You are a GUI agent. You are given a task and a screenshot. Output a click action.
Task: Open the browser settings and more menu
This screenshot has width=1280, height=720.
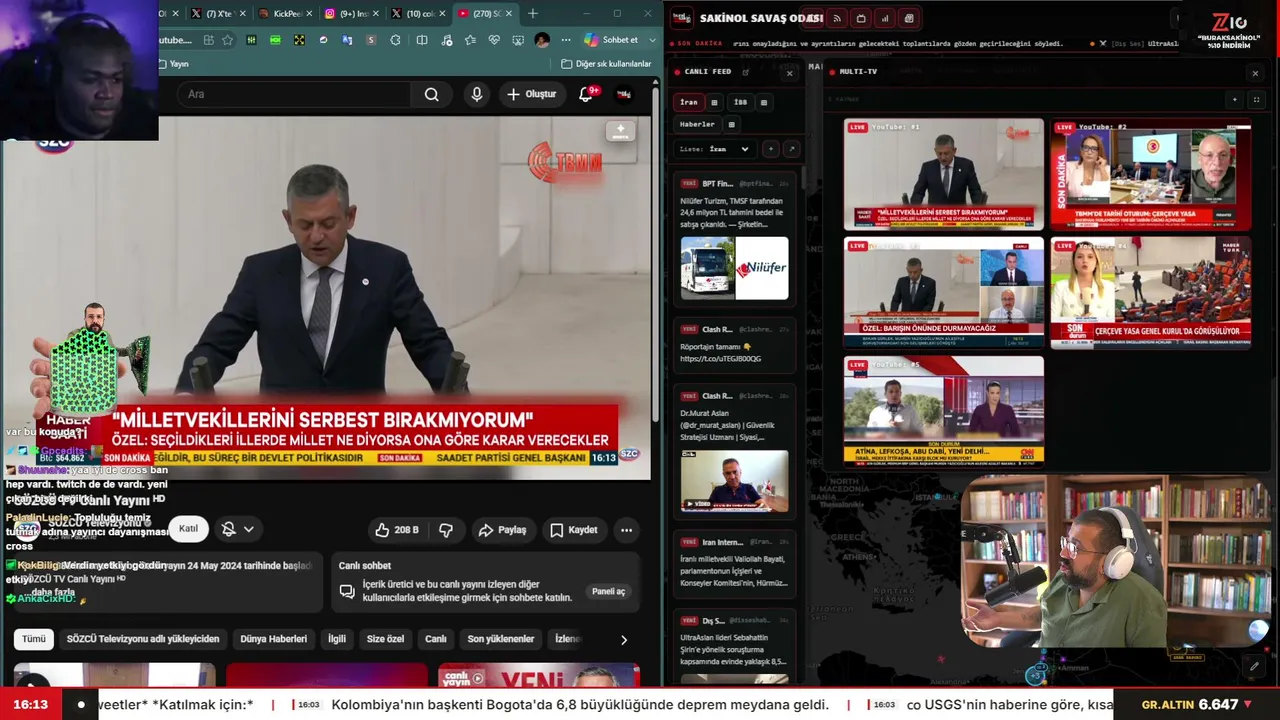tap(565, 40)
